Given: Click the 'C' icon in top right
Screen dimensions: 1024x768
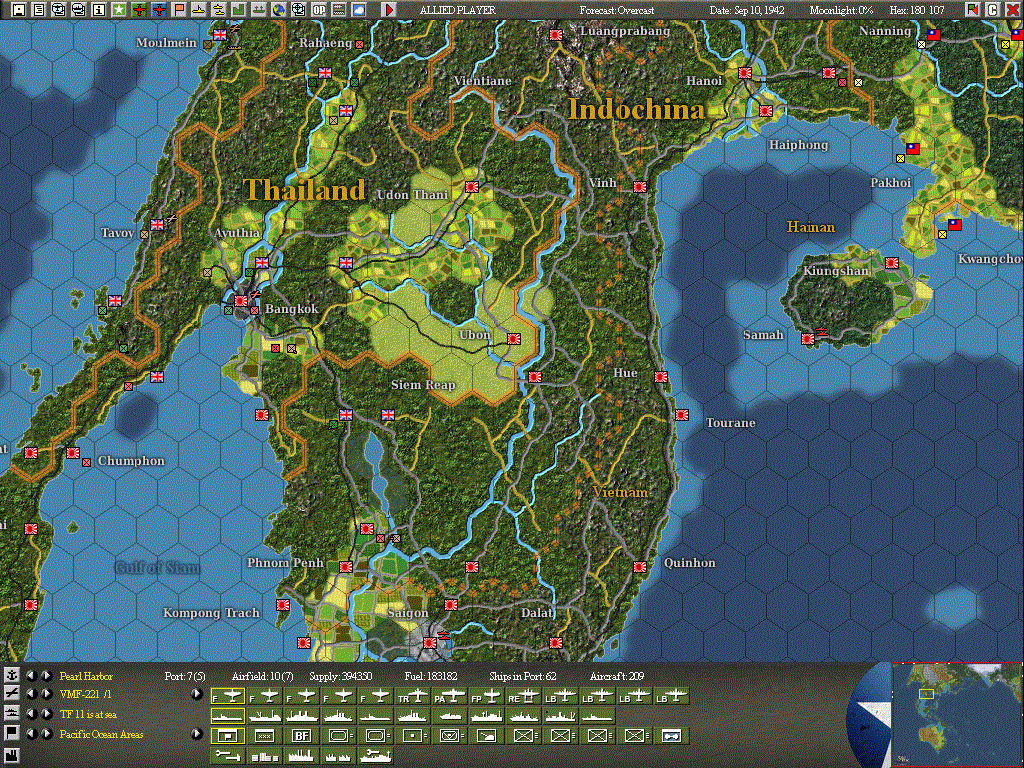Looking at the screenshot, I should click(x=992, y=9).
